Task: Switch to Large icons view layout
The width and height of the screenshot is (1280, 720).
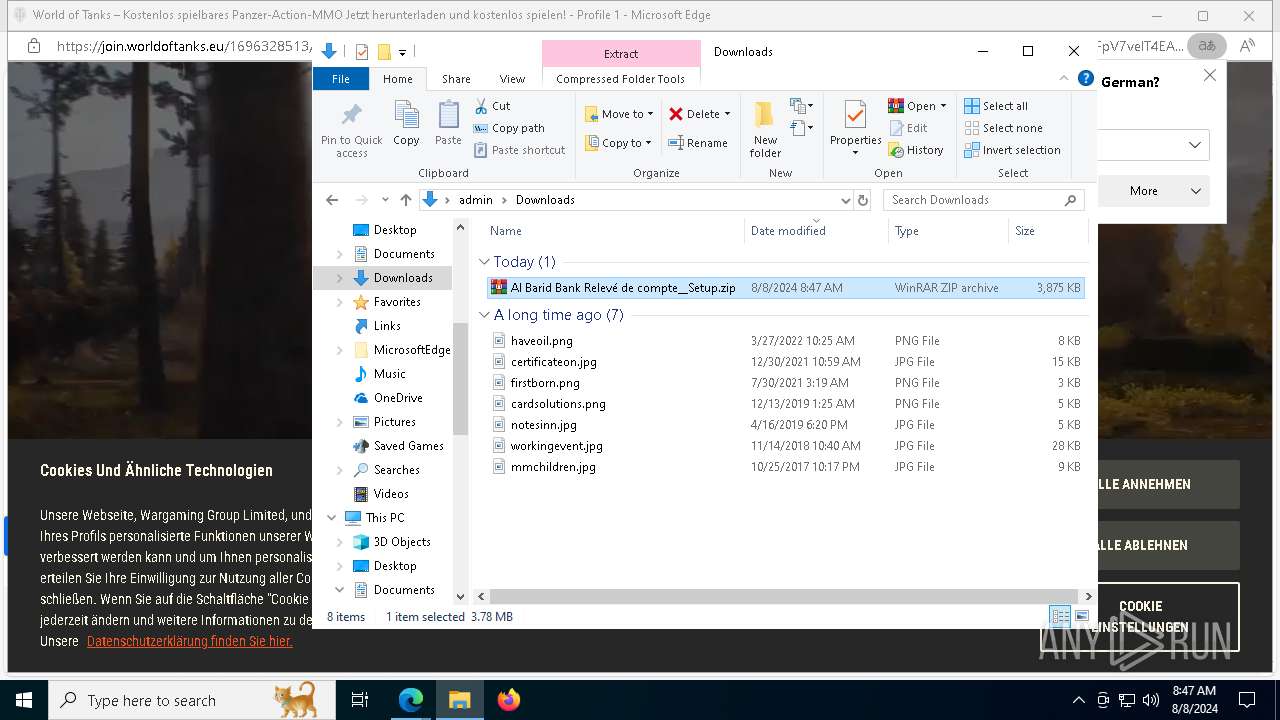Action: 1081,617
